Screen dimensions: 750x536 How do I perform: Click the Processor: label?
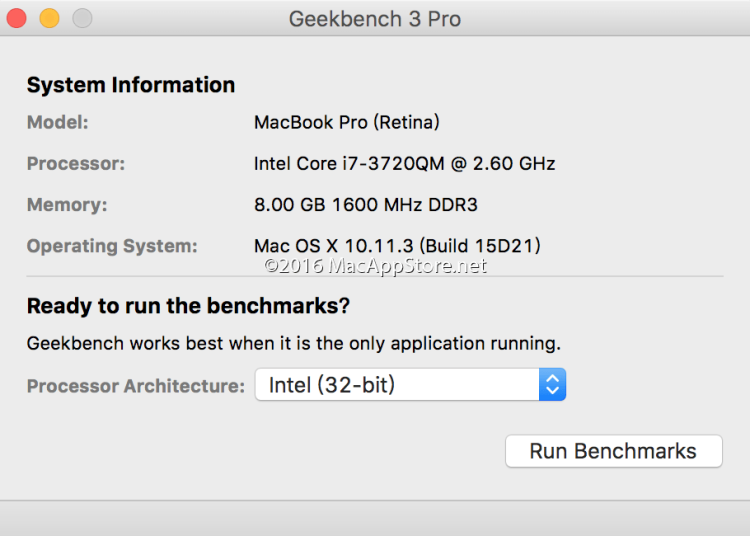(75, 164)
